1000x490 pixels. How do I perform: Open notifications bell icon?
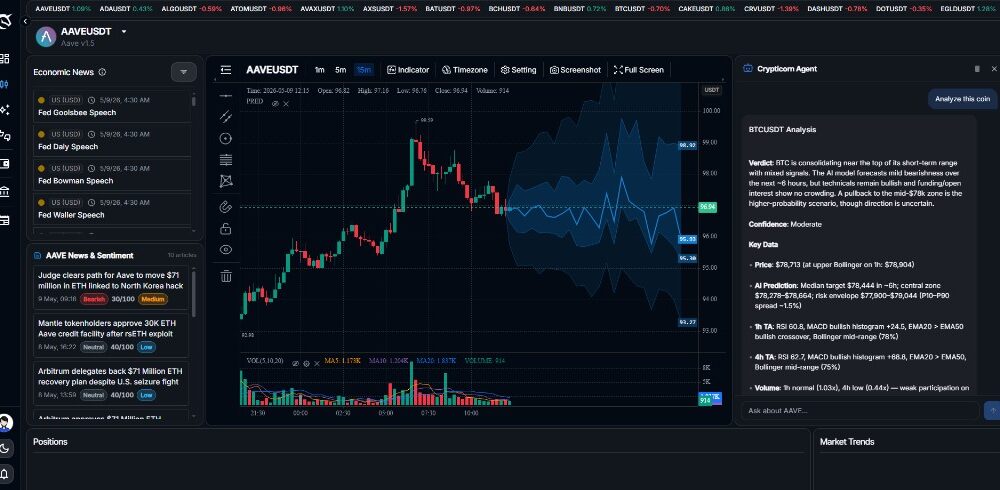pyautogui.click(x=5, y=473)
